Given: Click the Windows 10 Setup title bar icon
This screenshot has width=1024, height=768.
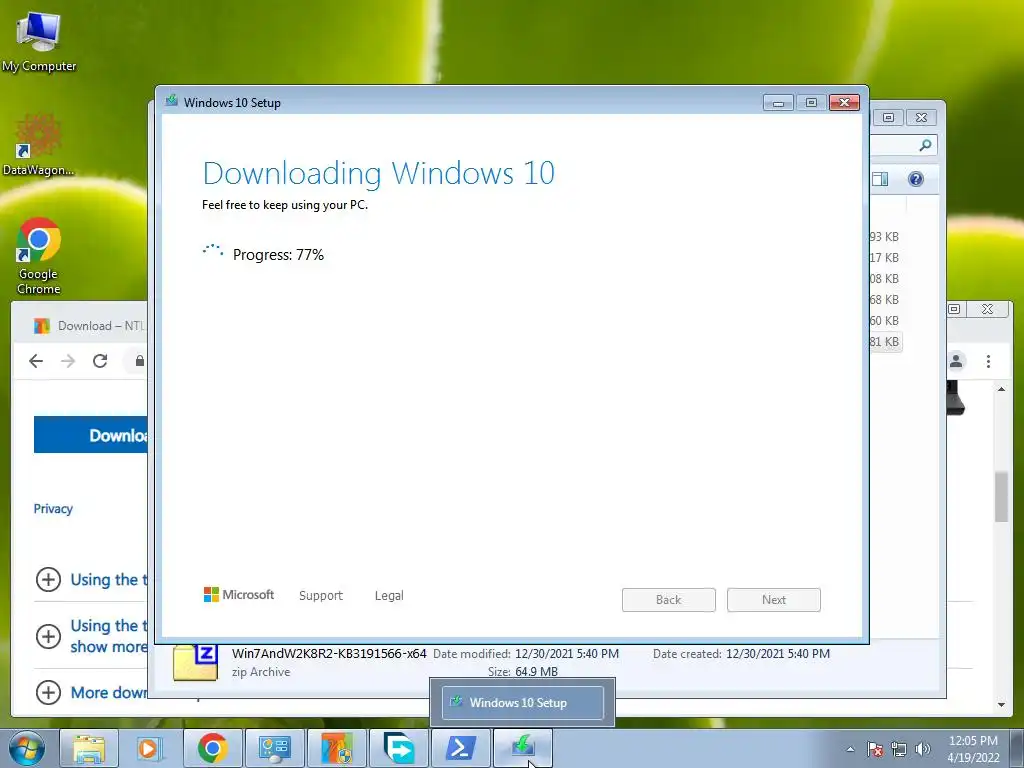Looking at the screenshot, I should [x=172, y=101].
